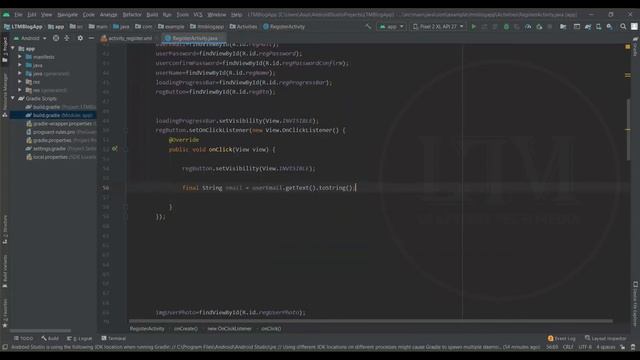Screen dimensions: 640x360
Task: Open the File menu
Action: 18,15
